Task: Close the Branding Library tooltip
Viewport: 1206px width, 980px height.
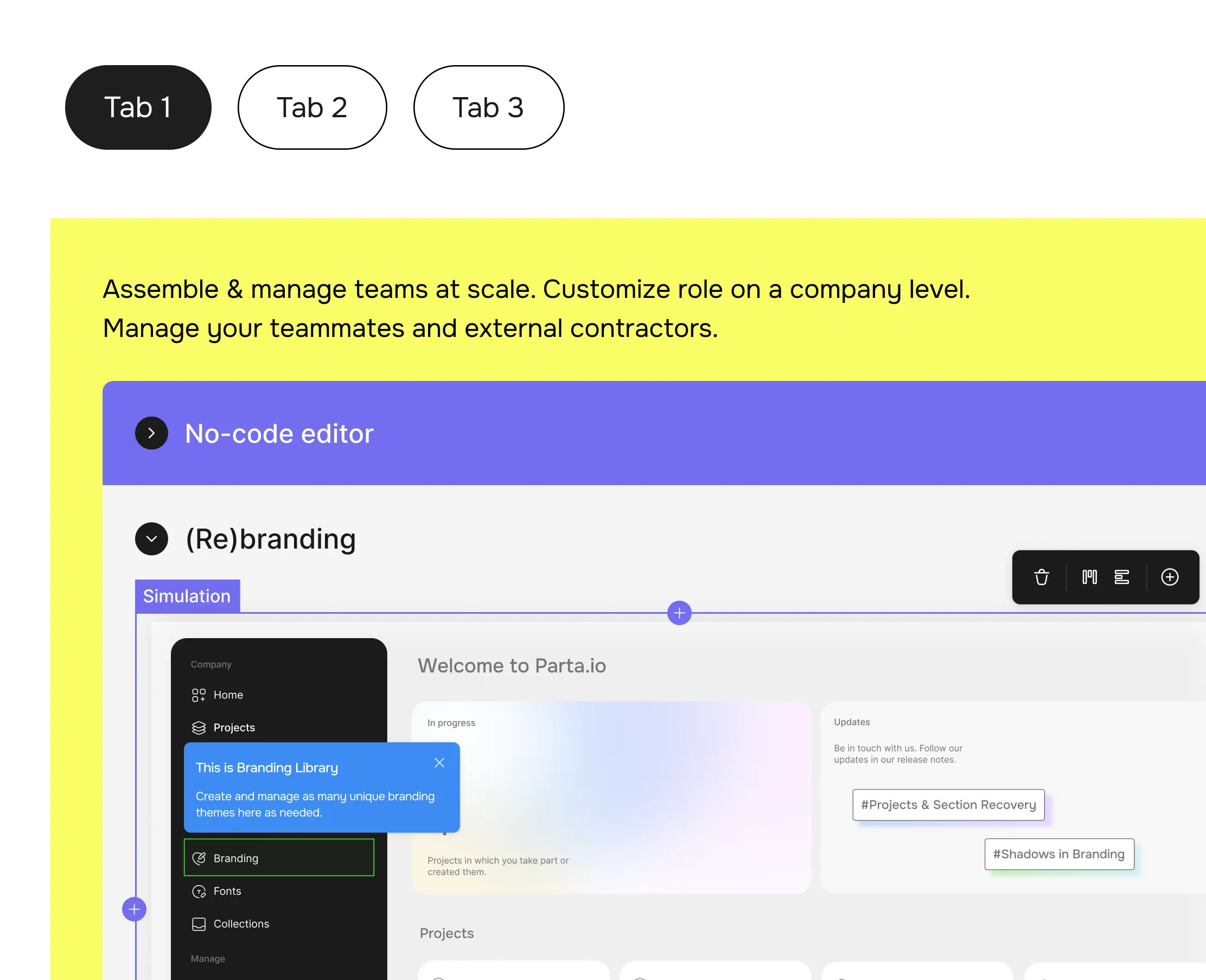Action: [439, 762]
